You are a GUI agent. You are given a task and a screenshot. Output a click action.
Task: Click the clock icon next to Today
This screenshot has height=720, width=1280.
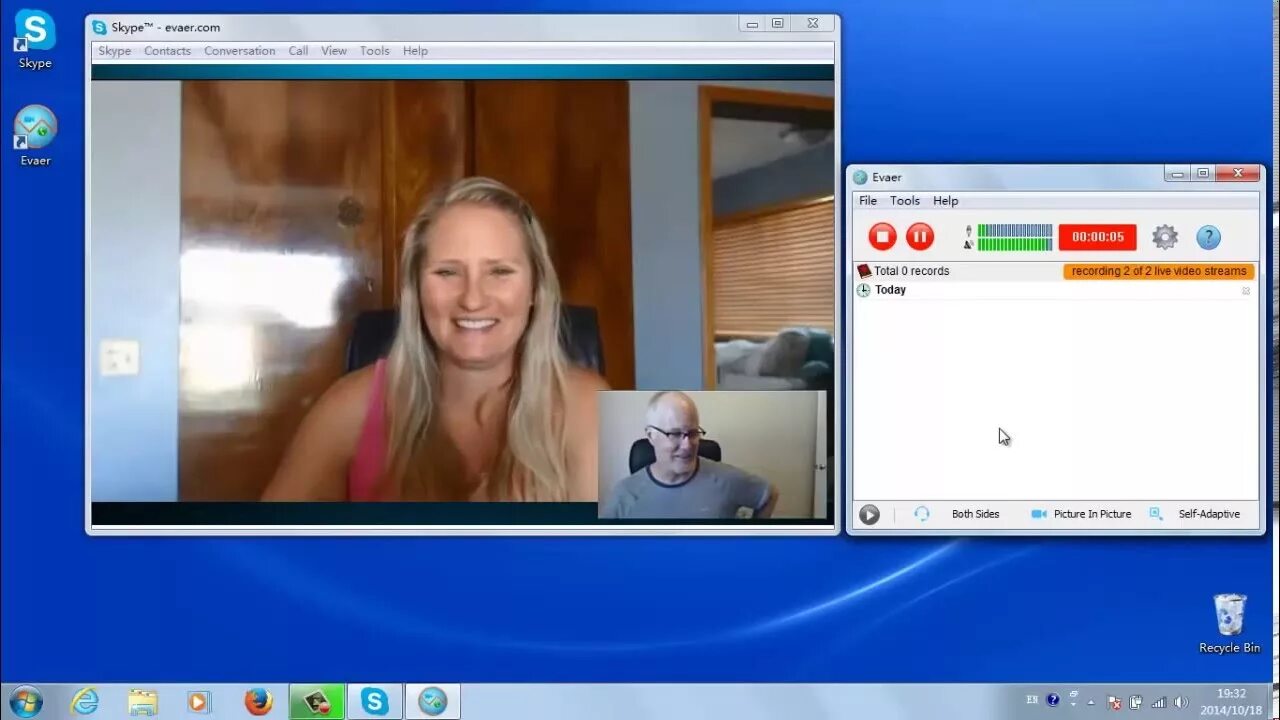[864, 290]
